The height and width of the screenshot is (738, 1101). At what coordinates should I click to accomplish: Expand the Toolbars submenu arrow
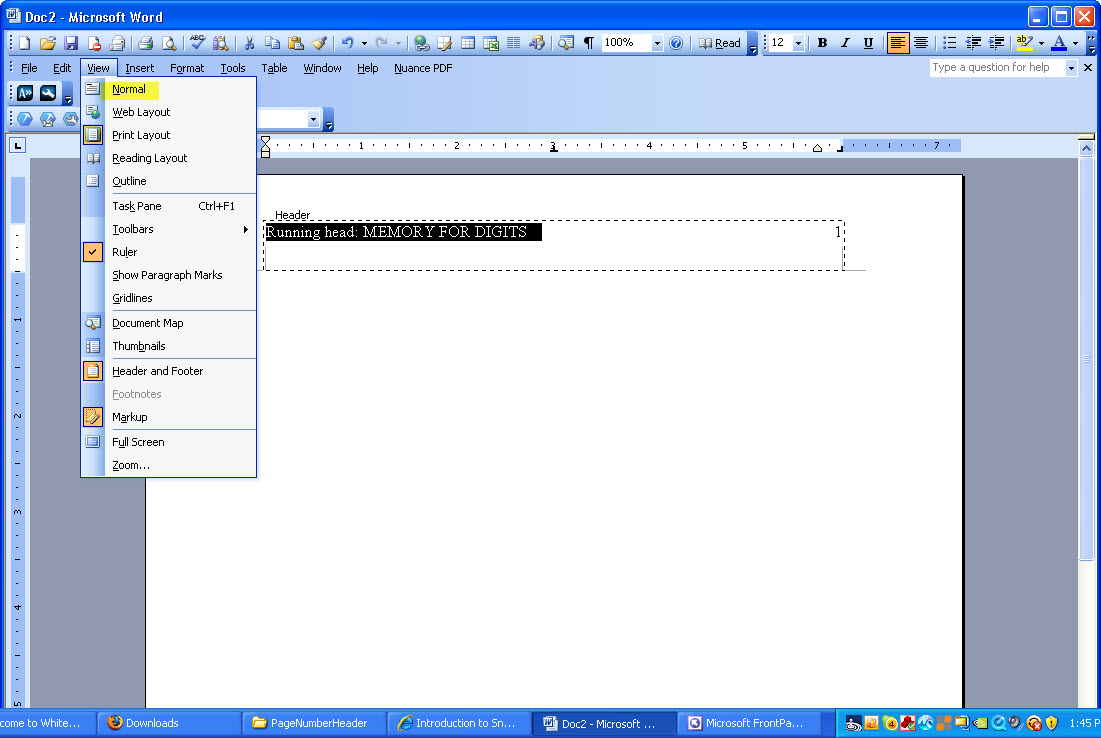tap(246, 229)
